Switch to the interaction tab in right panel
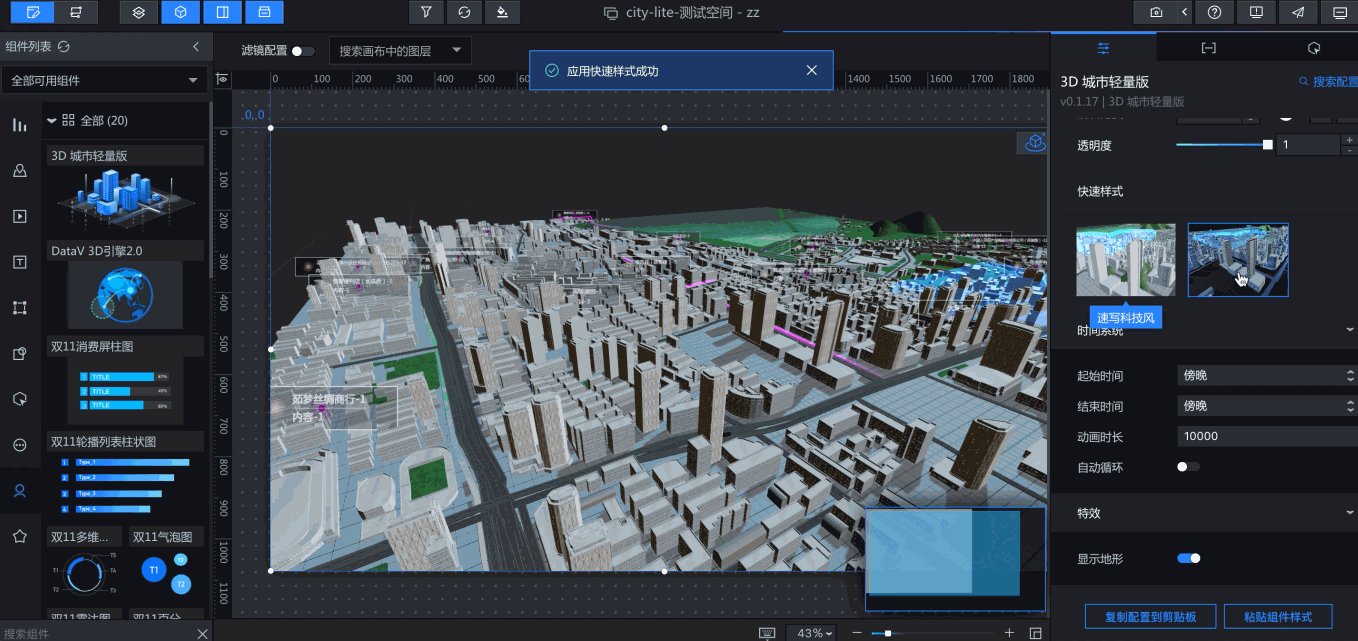The image size is (1358, 641). click(1314, 47)
